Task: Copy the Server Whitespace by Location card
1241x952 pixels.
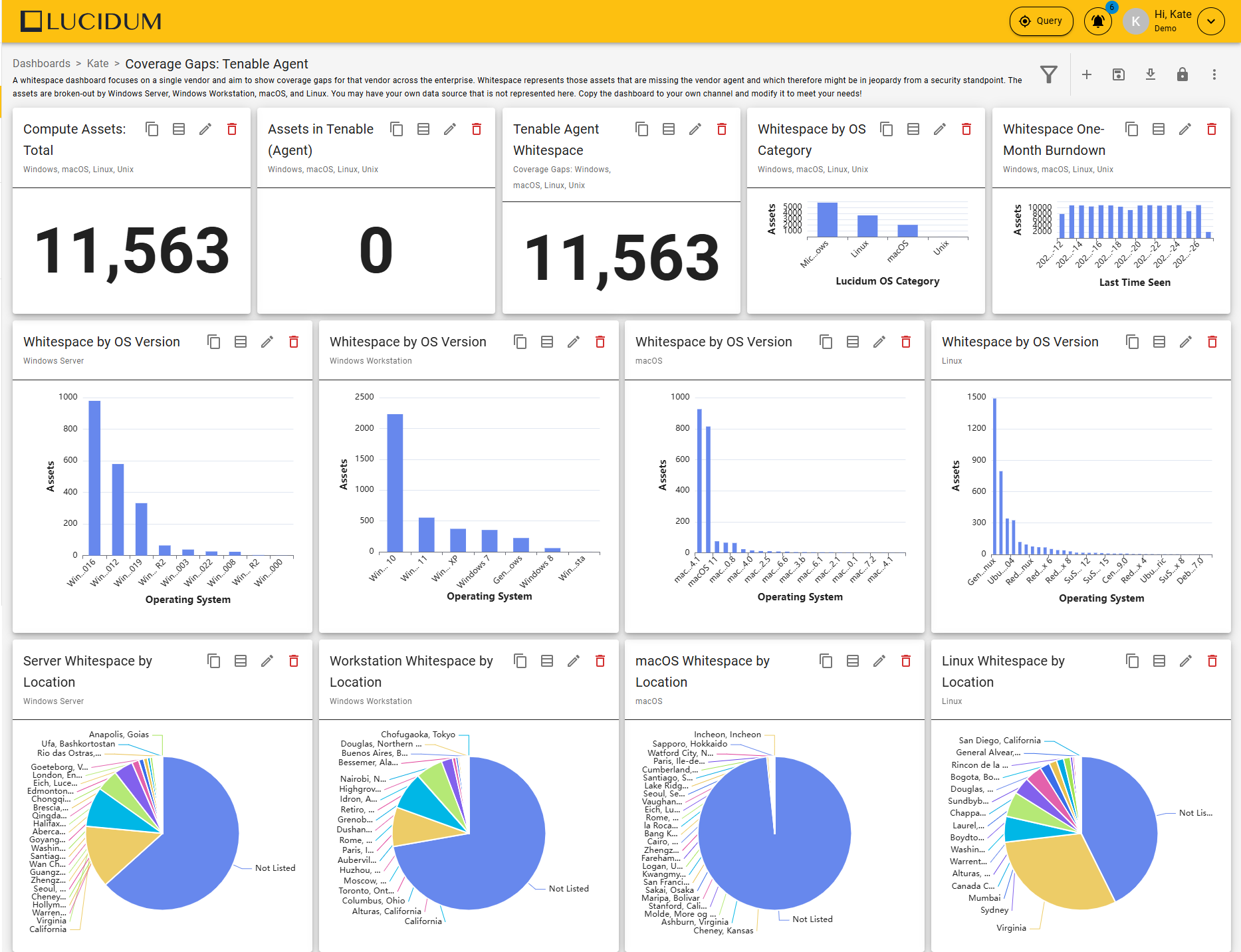Action: click(x=214, y=661)
